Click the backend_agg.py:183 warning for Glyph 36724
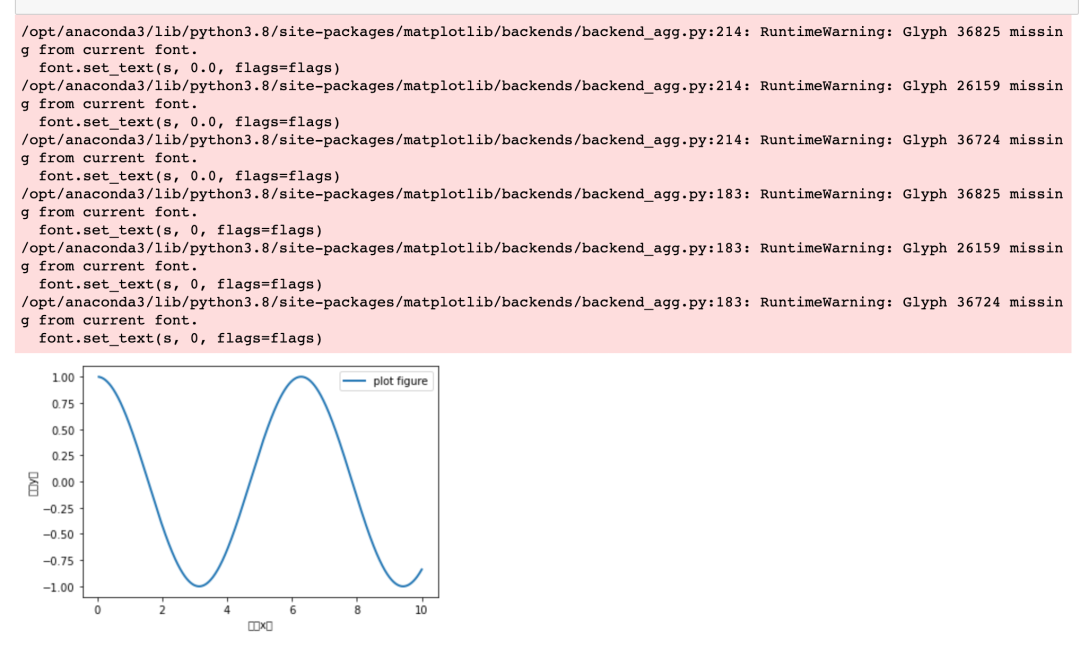1080x649 pixels. [542, 320]
